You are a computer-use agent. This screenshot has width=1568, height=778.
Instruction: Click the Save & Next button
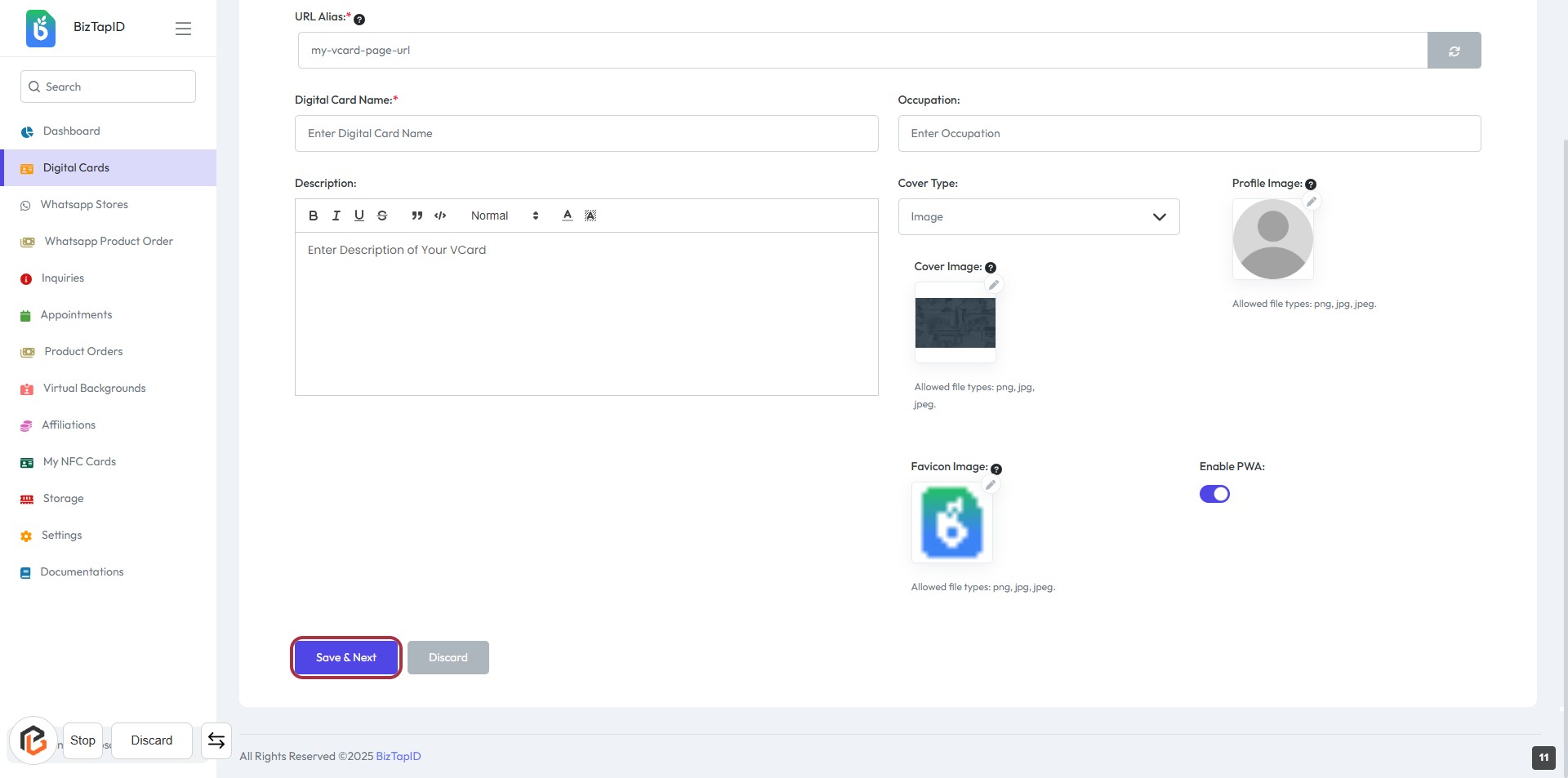pyautogui.click(x=346, y=658)
